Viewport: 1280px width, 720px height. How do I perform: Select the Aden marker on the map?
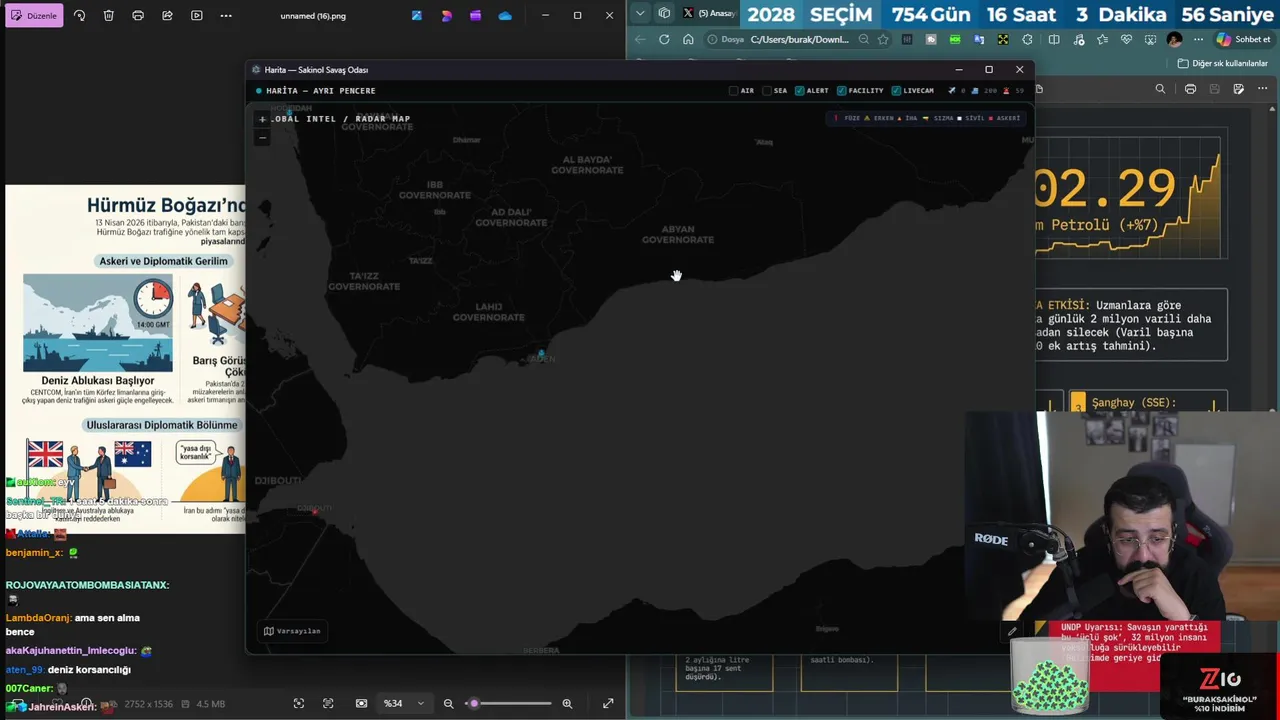[541, 354]
